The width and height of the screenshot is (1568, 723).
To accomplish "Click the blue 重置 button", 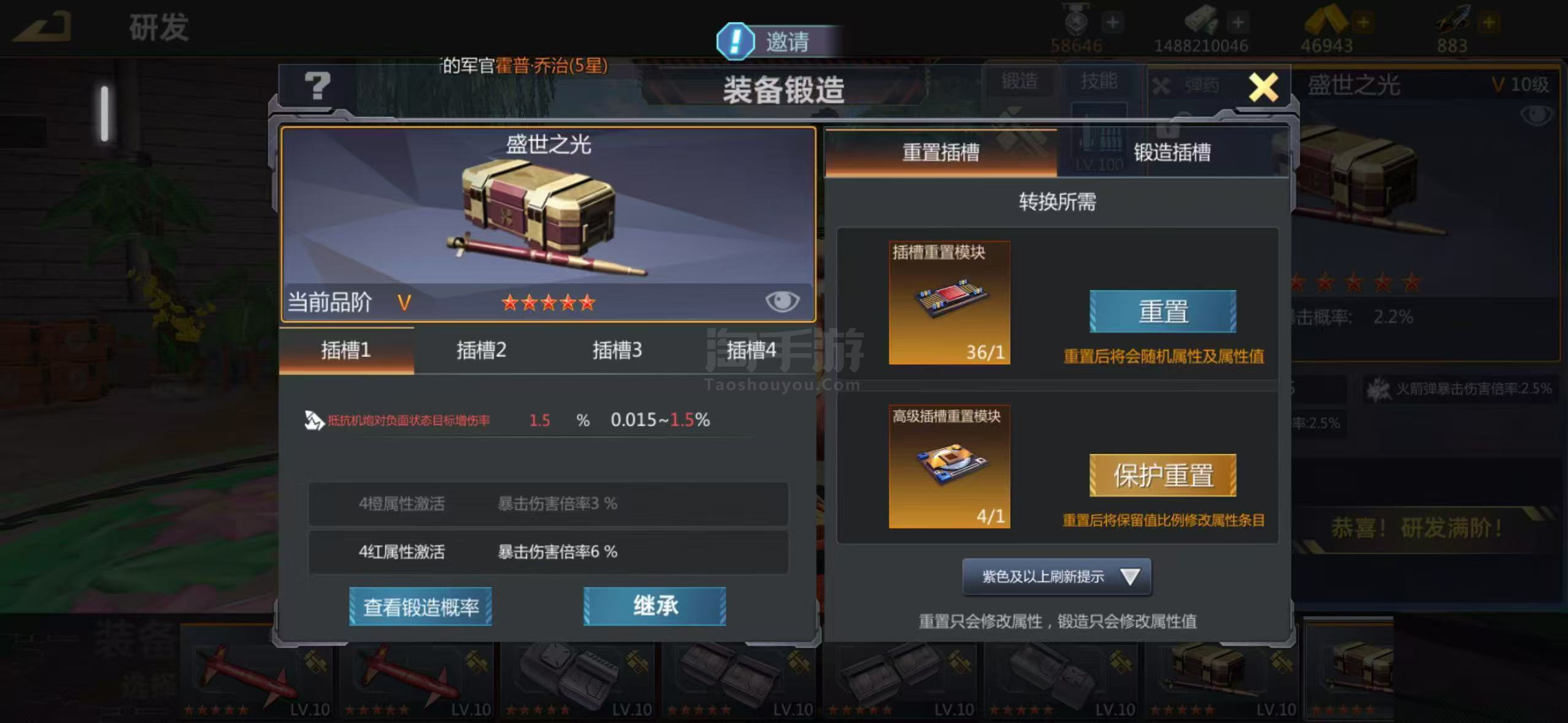I will coord(1163,312).
